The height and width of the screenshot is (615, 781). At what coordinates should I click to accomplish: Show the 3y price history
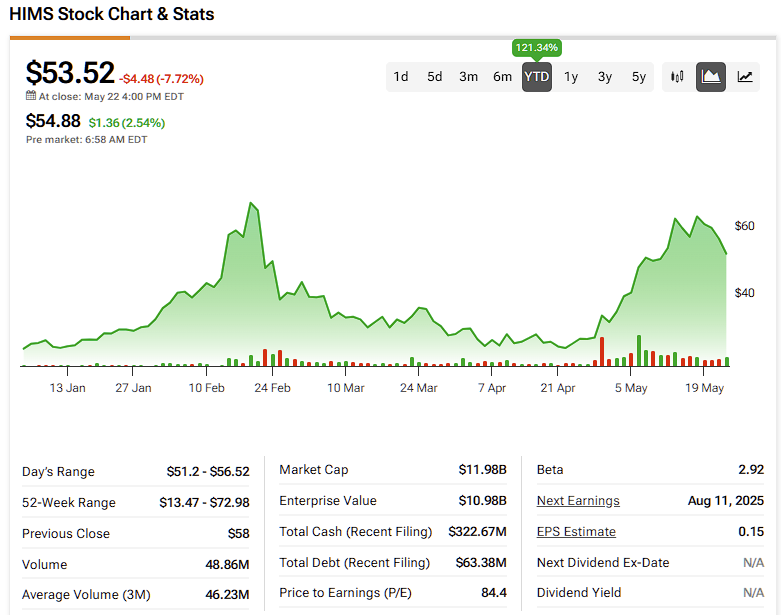605,77
